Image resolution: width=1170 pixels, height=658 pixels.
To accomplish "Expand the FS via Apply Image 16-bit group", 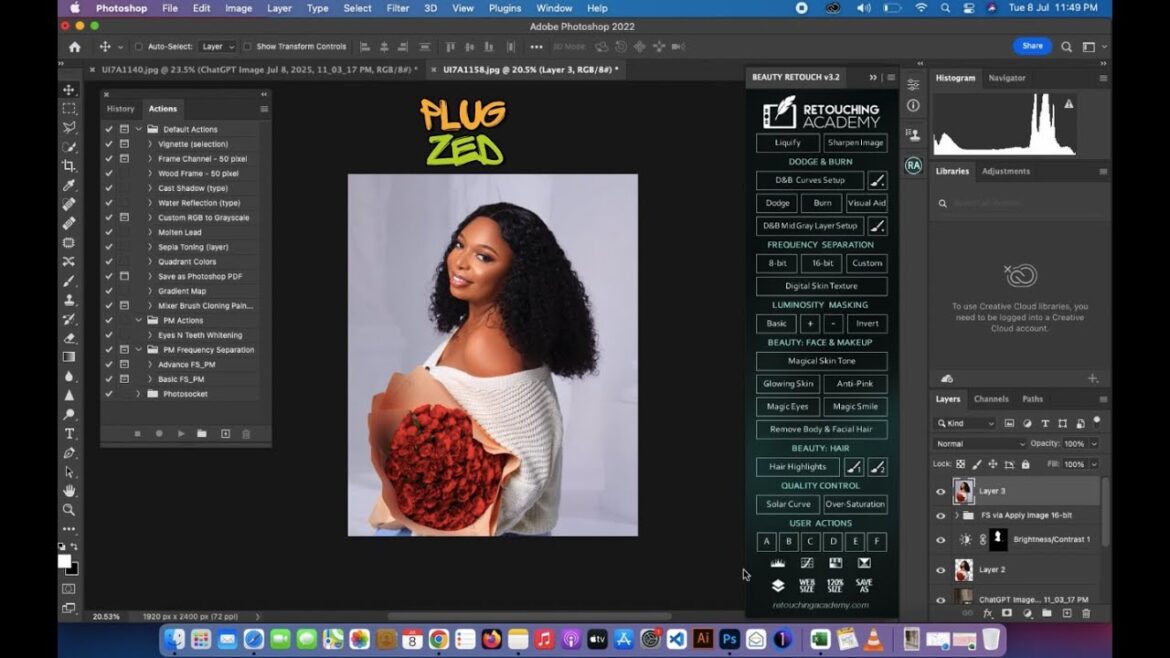I will [x=956, y=516].
